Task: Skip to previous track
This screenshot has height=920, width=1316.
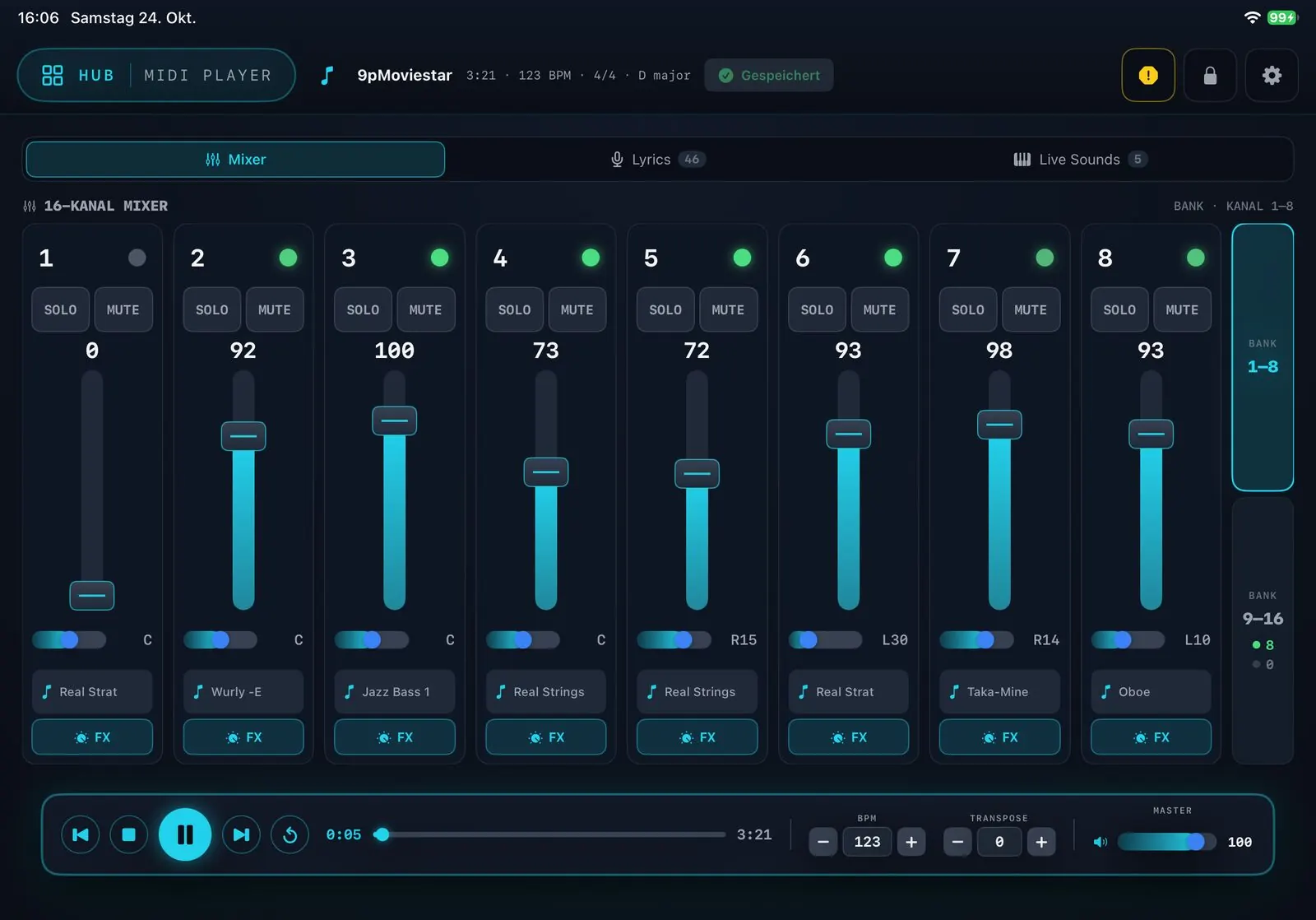Action: (81, 834)
